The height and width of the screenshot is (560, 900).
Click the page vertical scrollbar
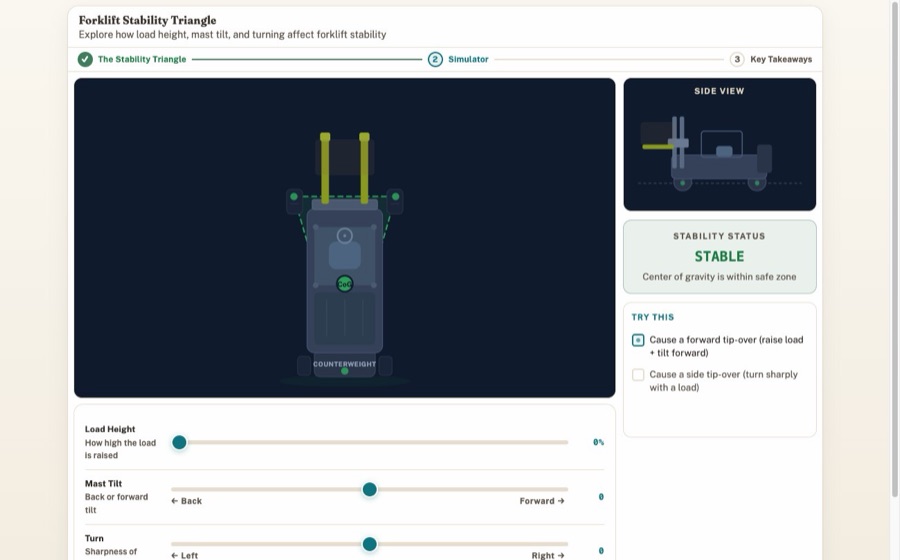895,250
